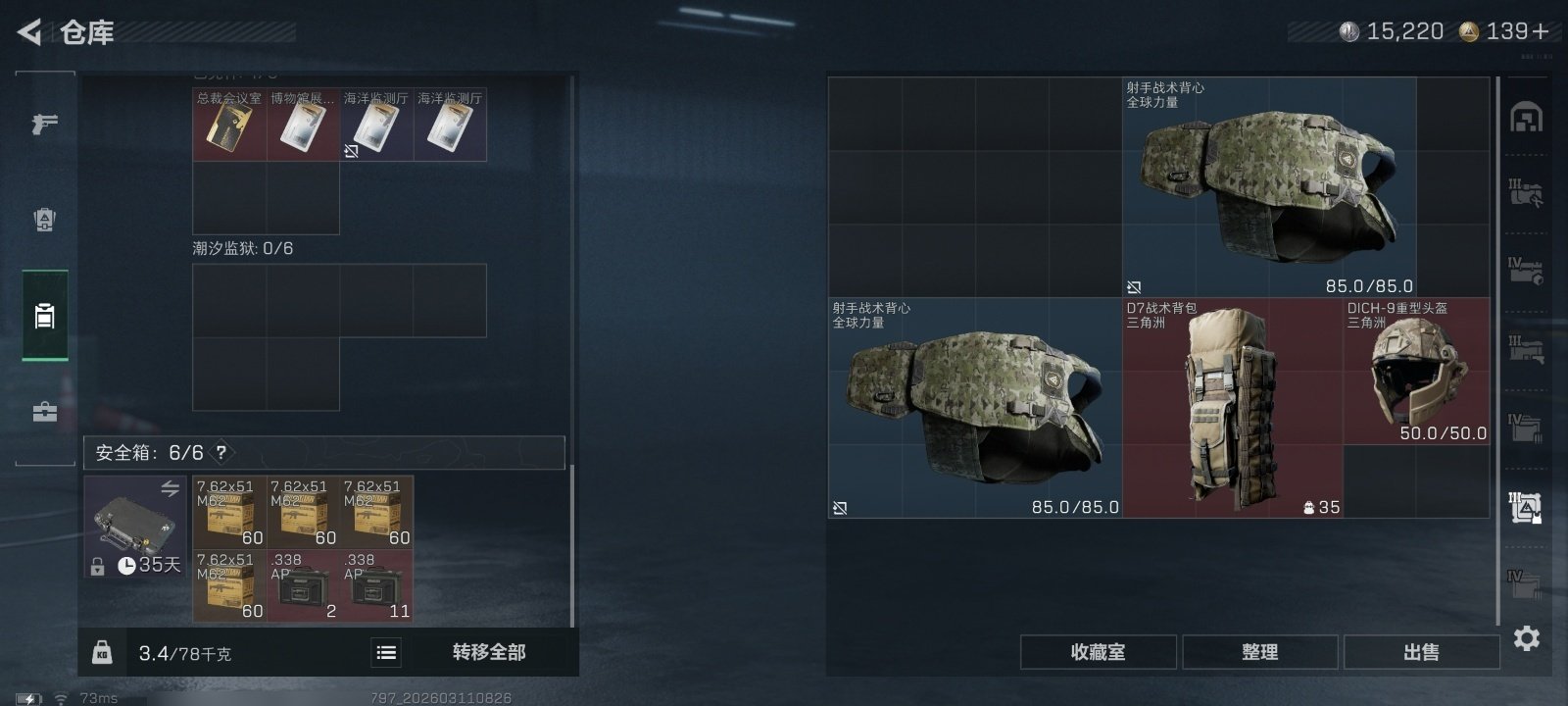The height and width of the screenshot is (706, 1568).
Task: Click the plus icon beside 139
Action: pos(1540,31)
